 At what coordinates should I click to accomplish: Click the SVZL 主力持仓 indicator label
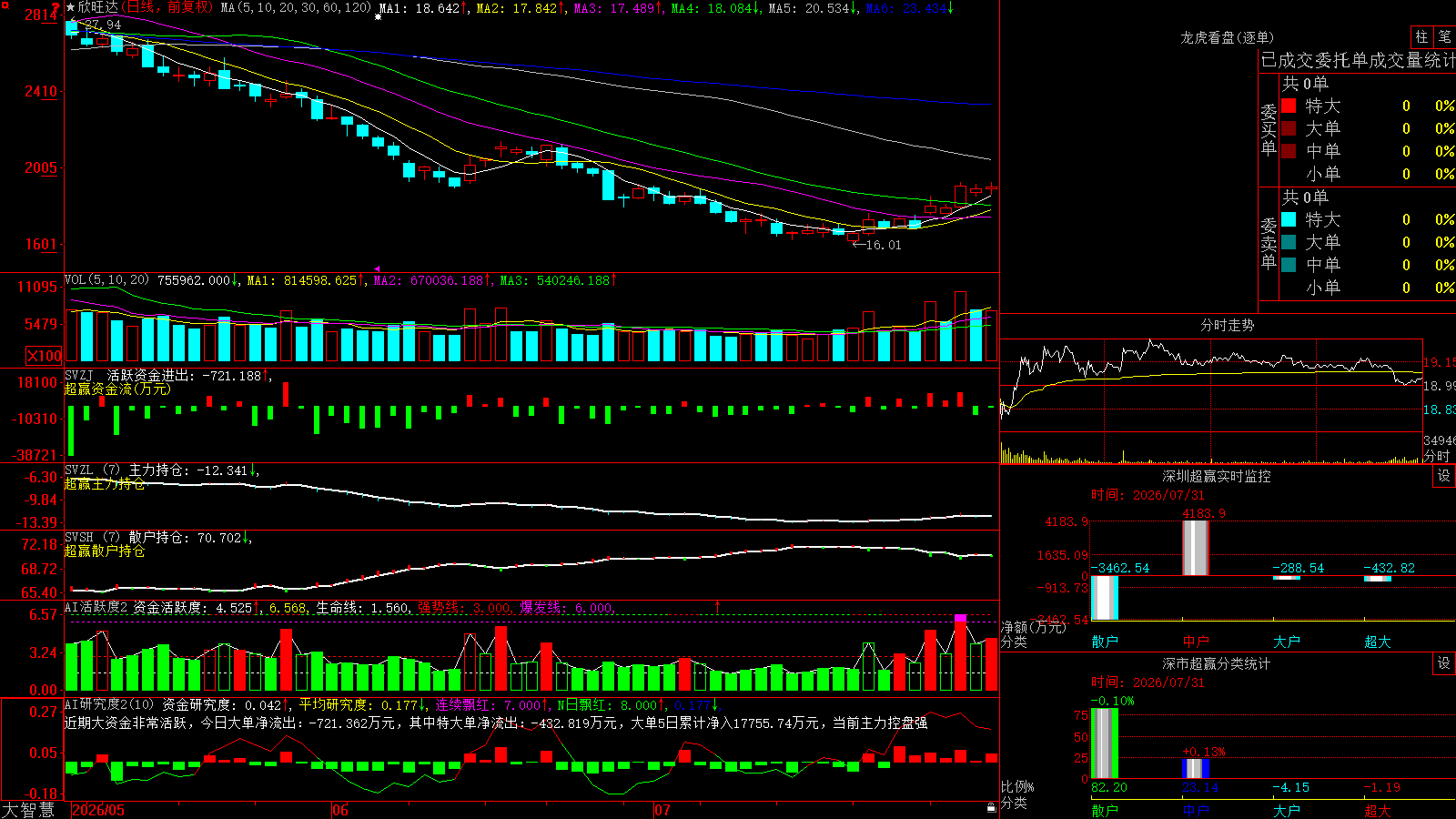point(126,470)
